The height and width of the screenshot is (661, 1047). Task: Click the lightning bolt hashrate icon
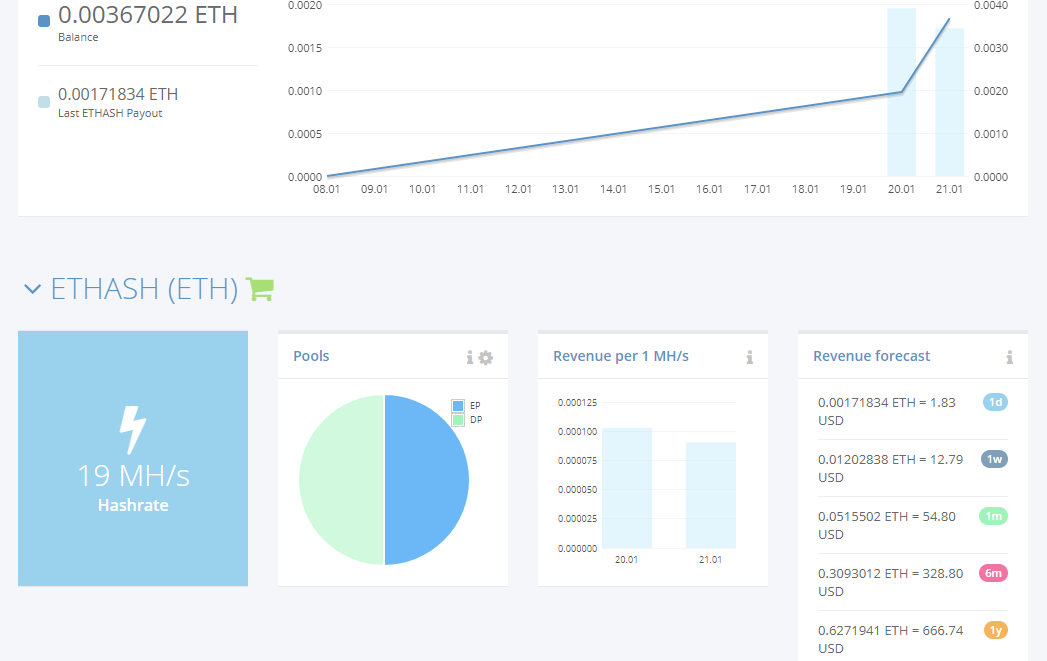133,429
